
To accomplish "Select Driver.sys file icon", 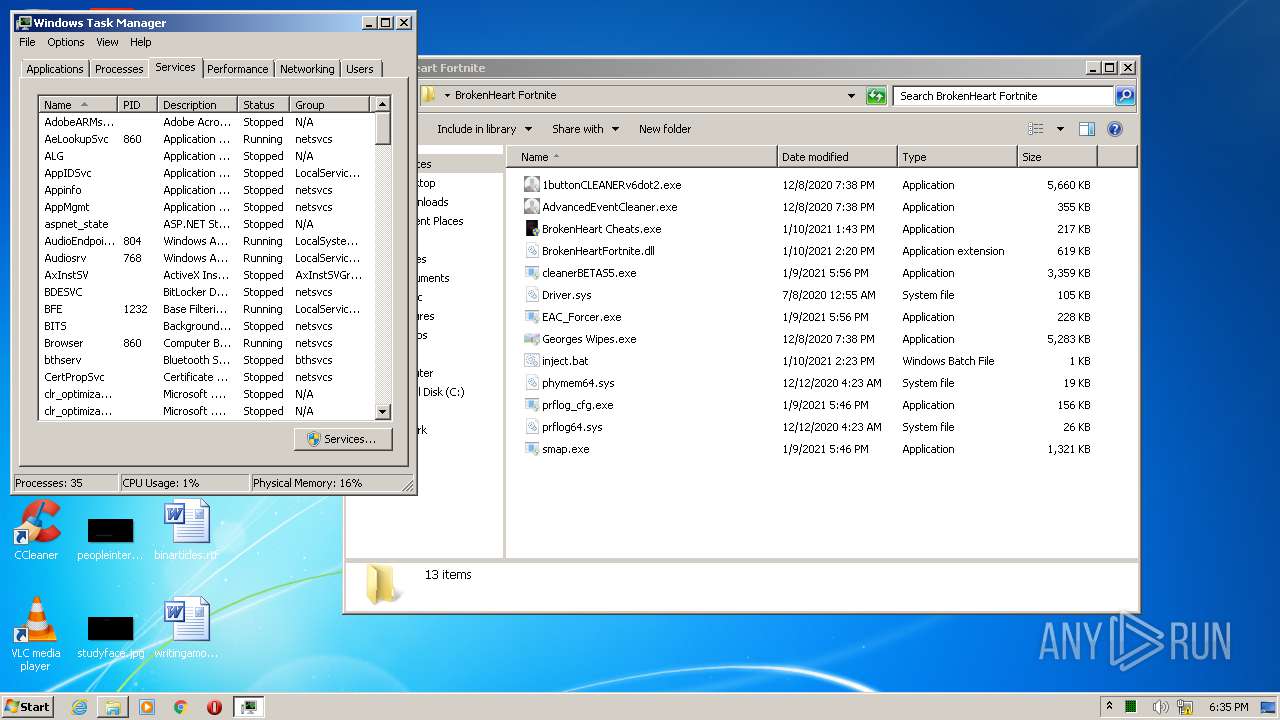I will pyautogui.click(x=532, y=295).
